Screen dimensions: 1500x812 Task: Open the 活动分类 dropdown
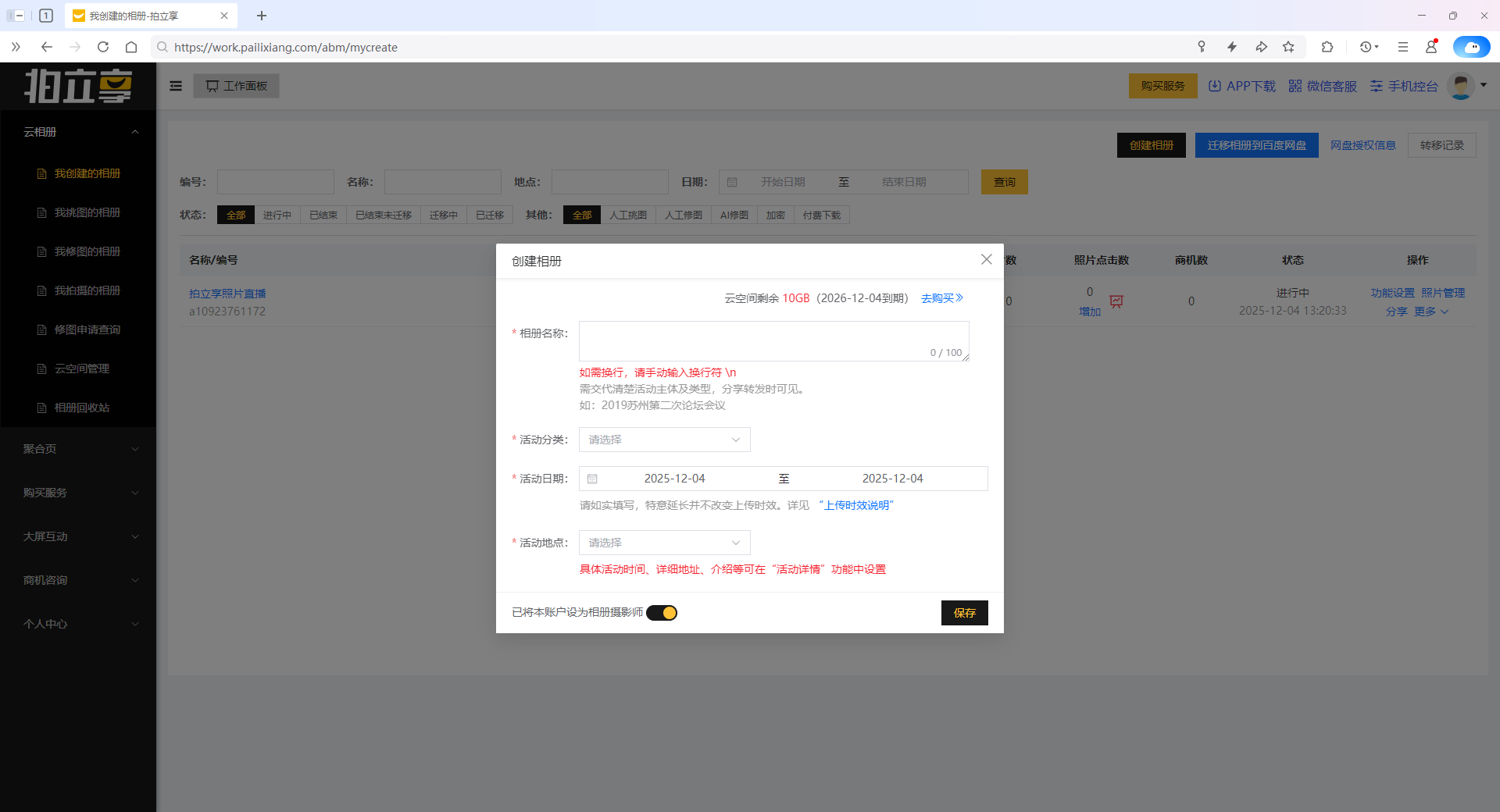click(664, 440)
